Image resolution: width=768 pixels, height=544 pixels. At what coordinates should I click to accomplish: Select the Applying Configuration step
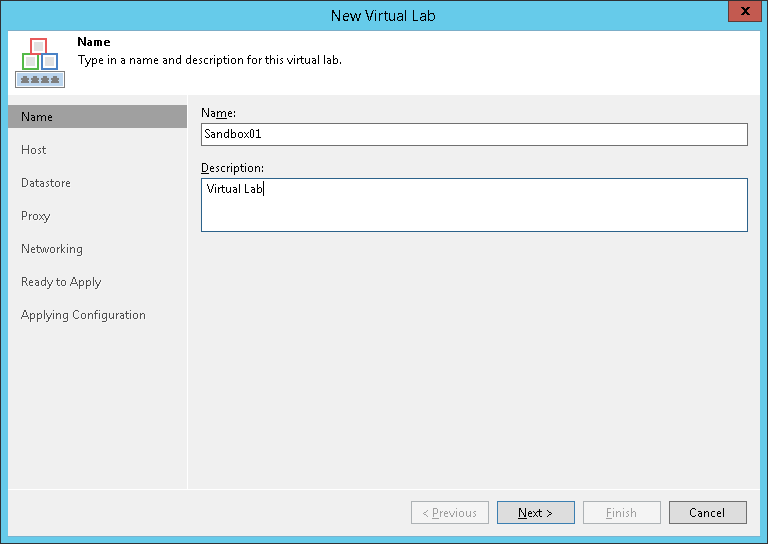83,315
